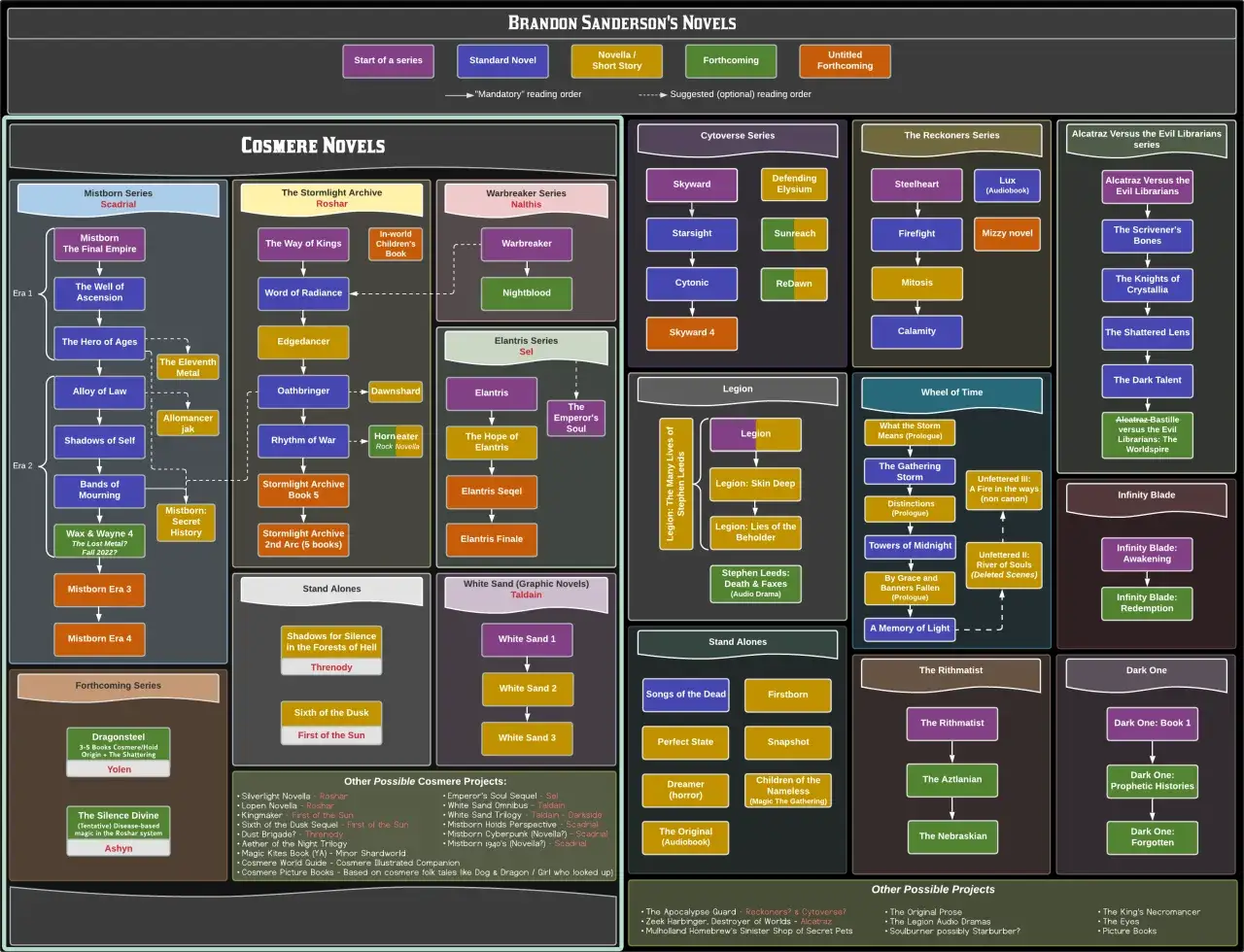
Task: Click the "Allomancer Jak" box
Action: point(188,423)
